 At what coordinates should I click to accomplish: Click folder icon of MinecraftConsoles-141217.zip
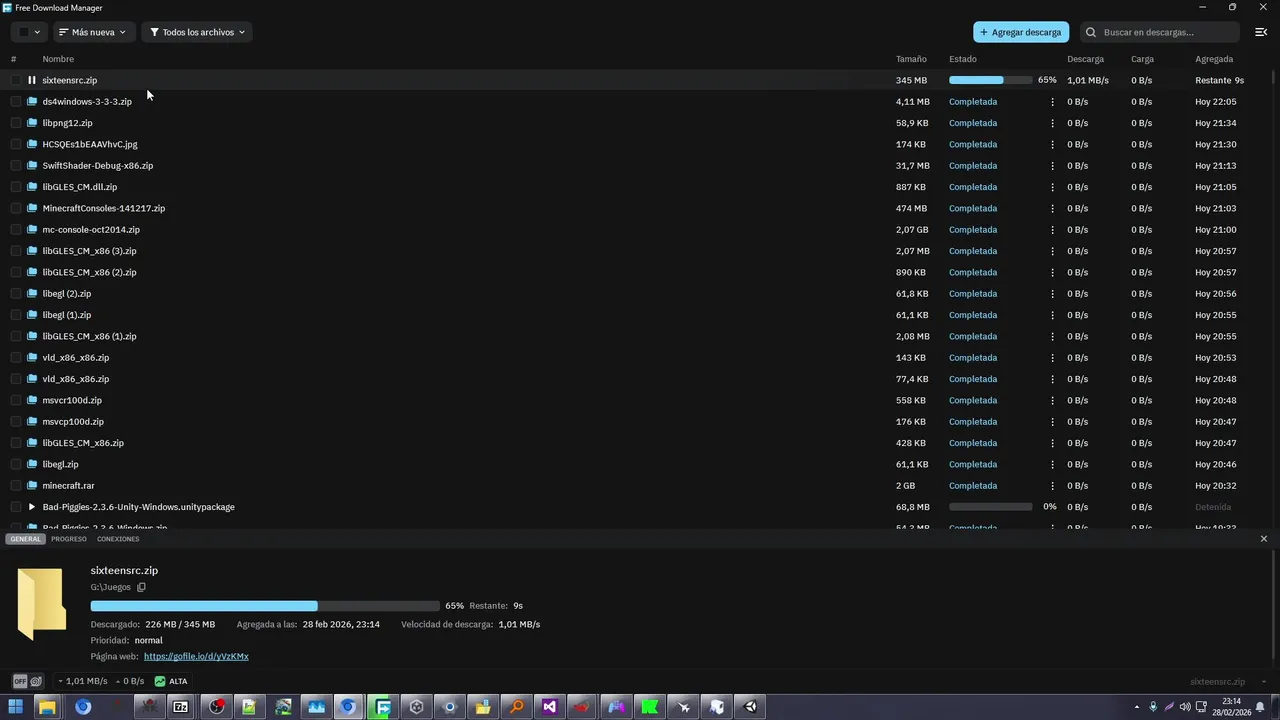coord(32,208)
